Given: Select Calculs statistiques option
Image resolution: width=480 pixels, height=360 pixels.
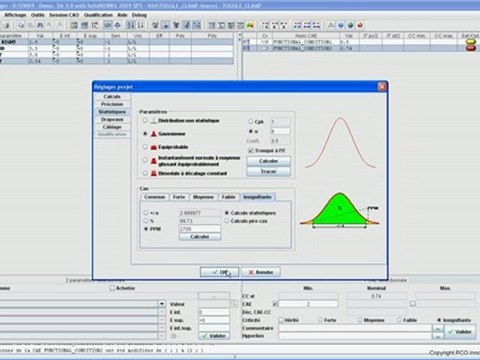Looking at the screenshot, I should coord(227,213).
